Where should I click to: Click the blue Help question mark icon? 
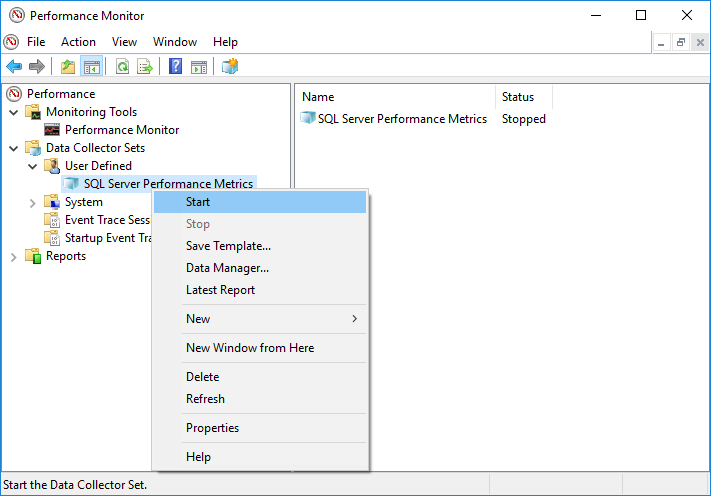pyautogui.click(x=175, y=66)
